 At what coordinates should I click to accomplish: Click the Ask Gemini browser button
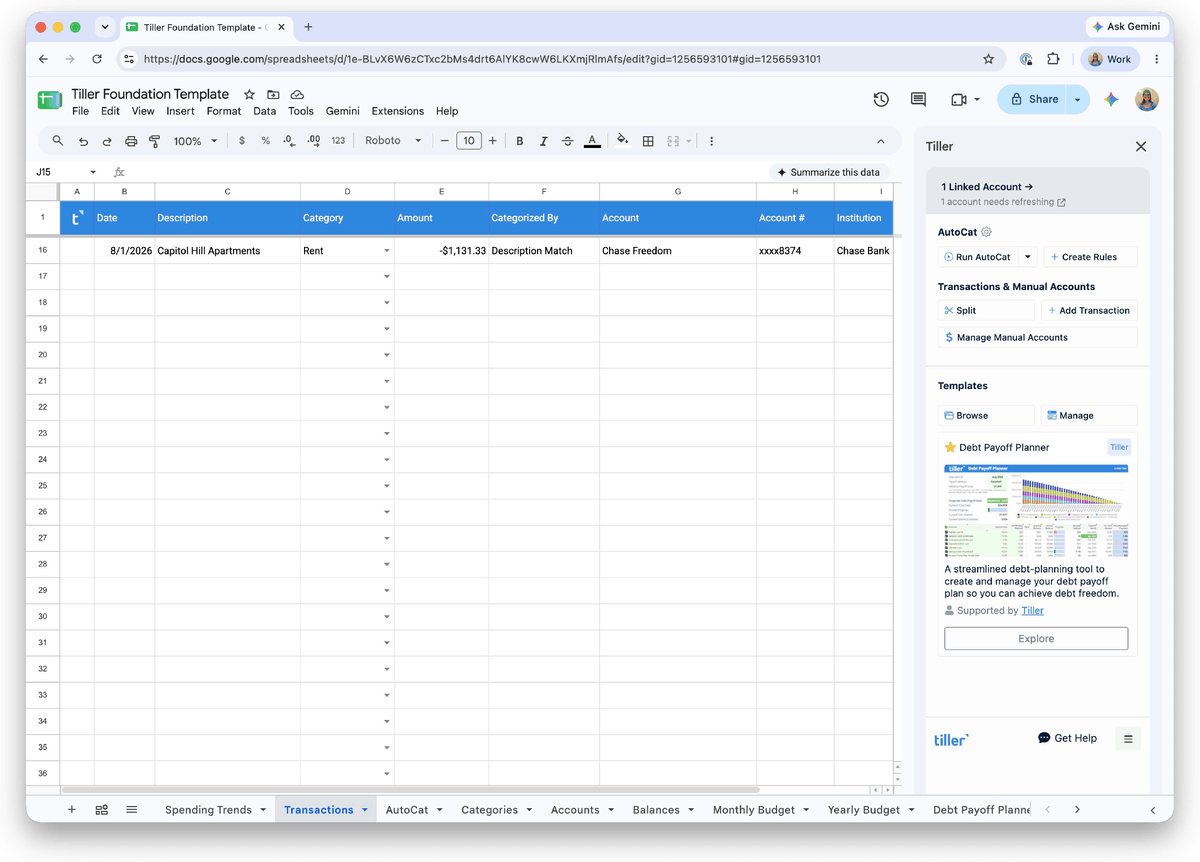click(x=1126, y=27)
